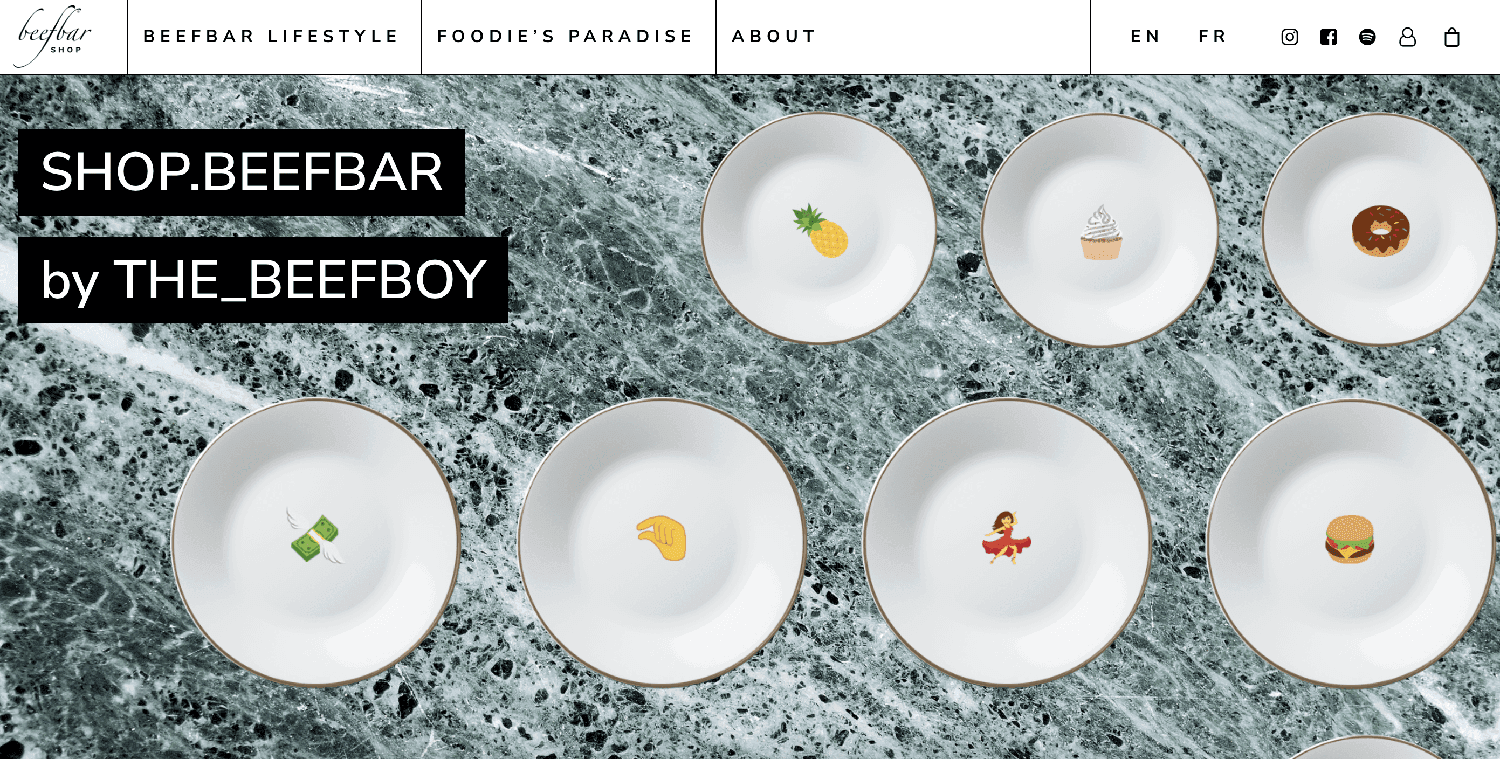Screen dimensions: 1500x759
Task: Open the shopping bag cart icon
Action: [1452, 37]
